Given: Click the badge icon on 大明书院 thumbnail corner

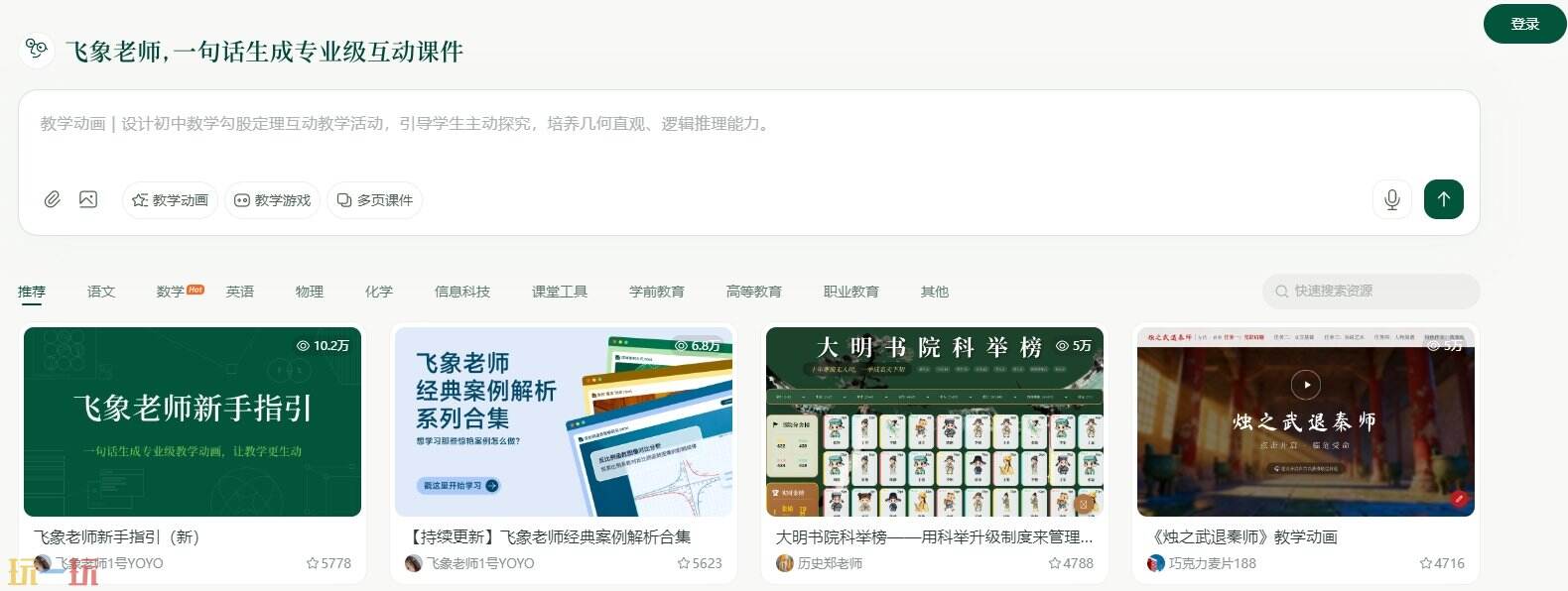Looking at the screenshot, I should pos(1084,504).
